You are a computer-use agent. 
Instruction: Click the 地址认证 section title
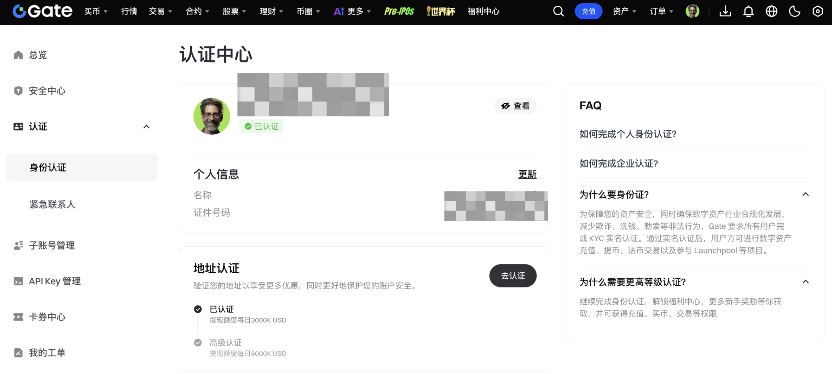tap(216, 268)
